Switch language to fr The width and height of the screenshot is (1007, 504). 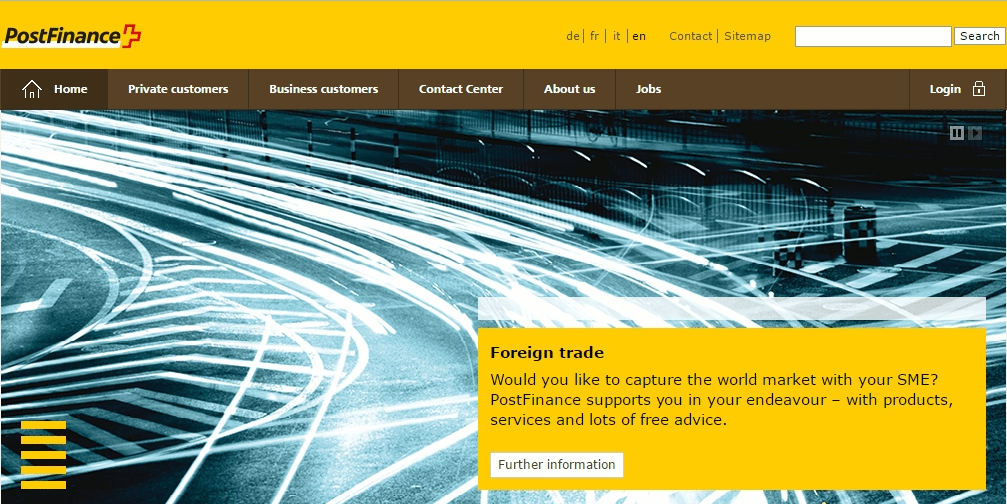594,36
